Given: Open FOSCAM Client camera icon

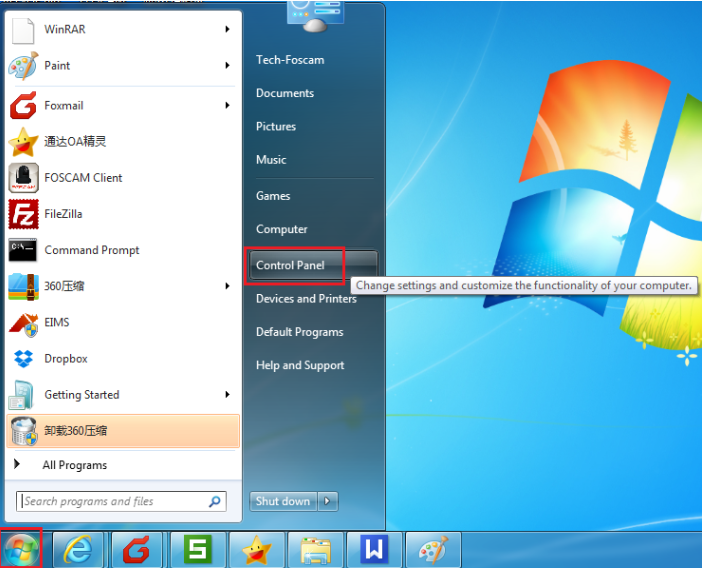Looking at the screenshot, I should pyautogui.click(x=23, y=178).
